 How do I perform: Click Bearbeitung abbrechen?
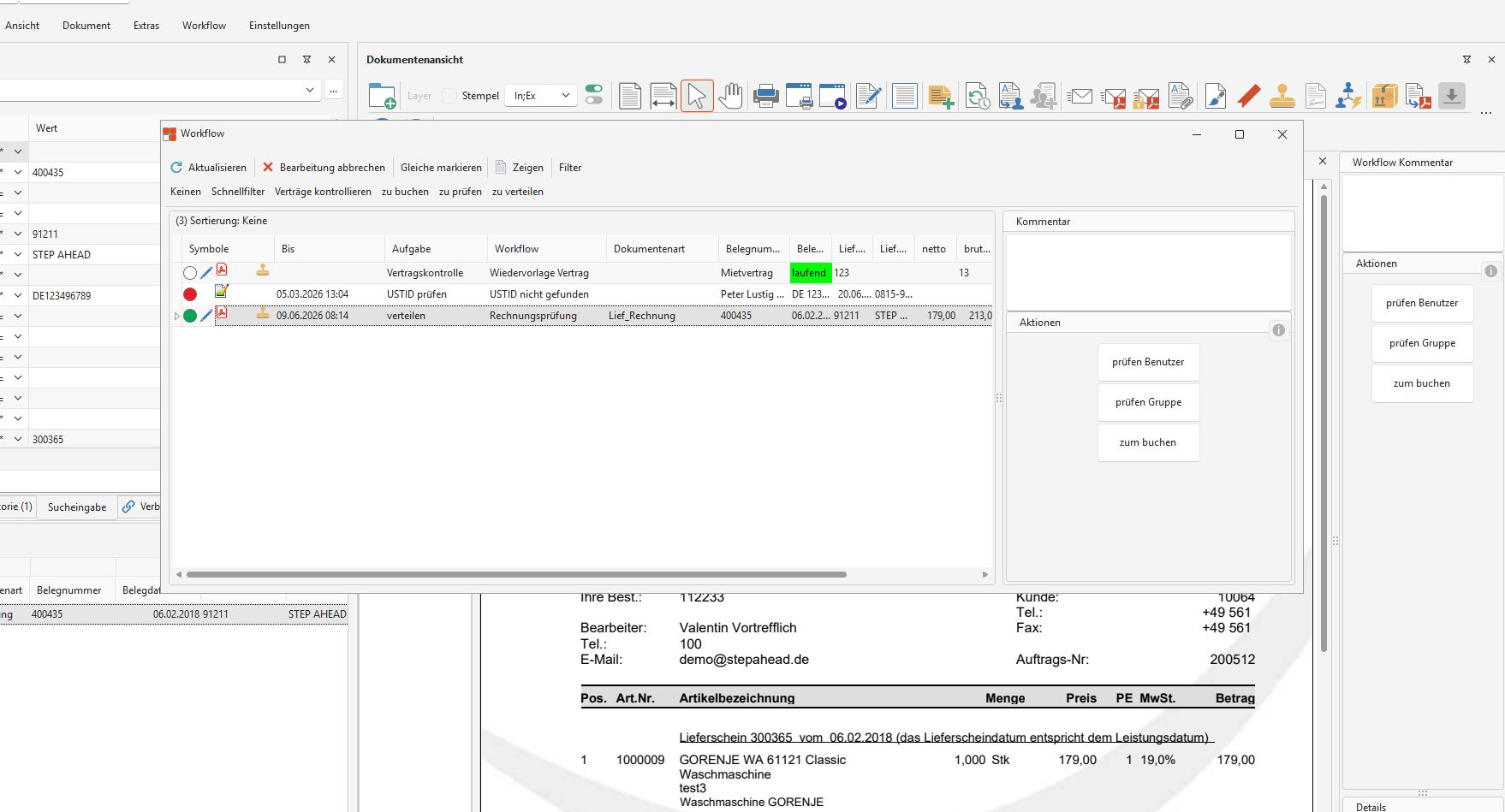tap(324, 168)
